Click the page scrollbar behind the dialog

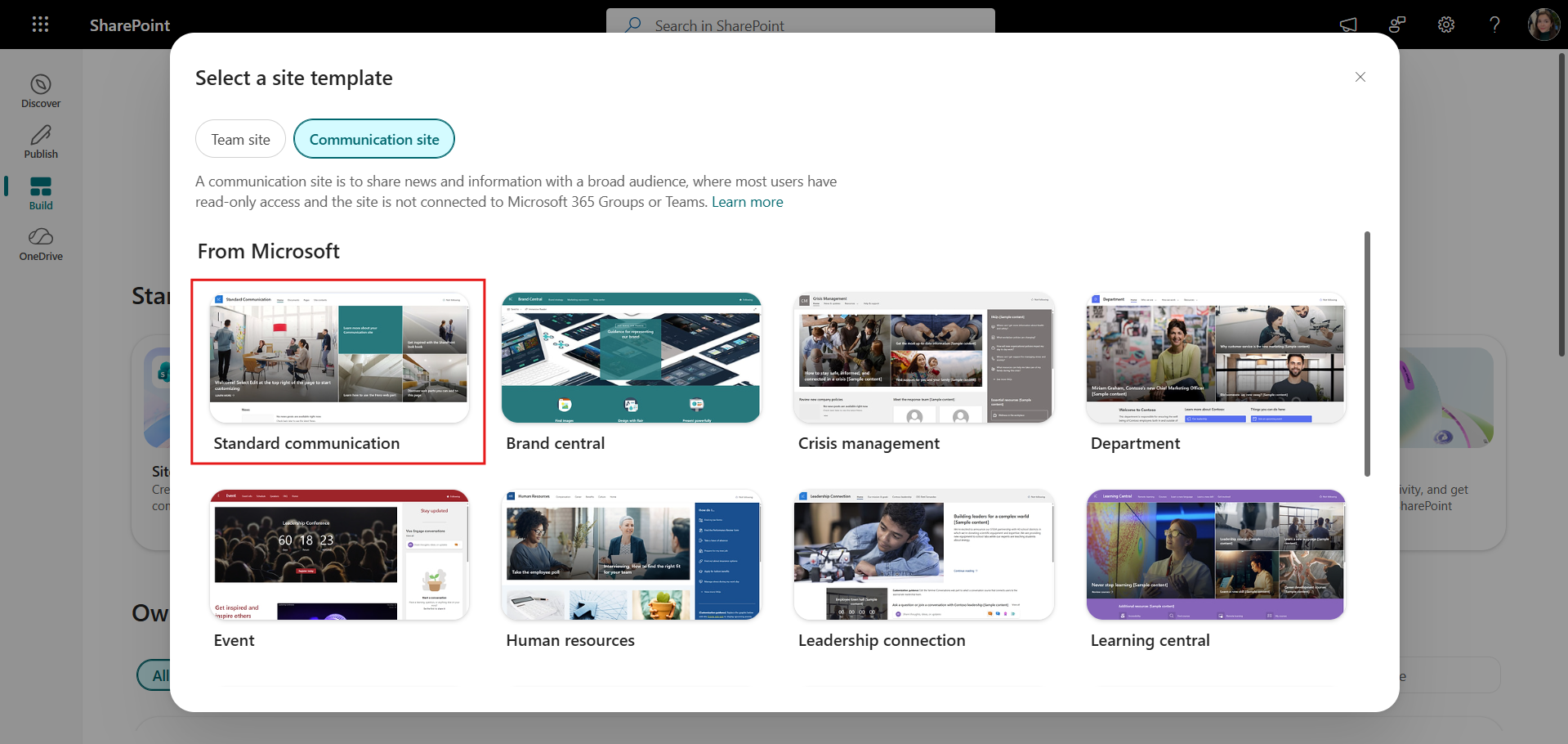(1562, 204)
